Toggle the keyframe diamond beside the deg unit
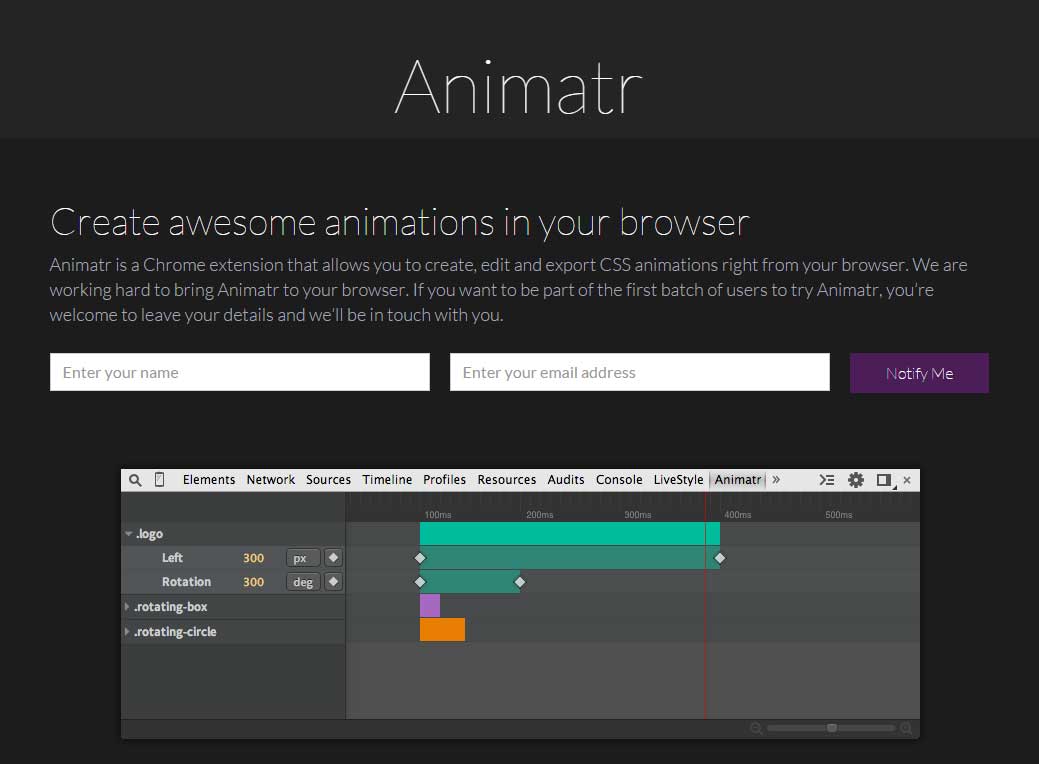 (333, 581)
